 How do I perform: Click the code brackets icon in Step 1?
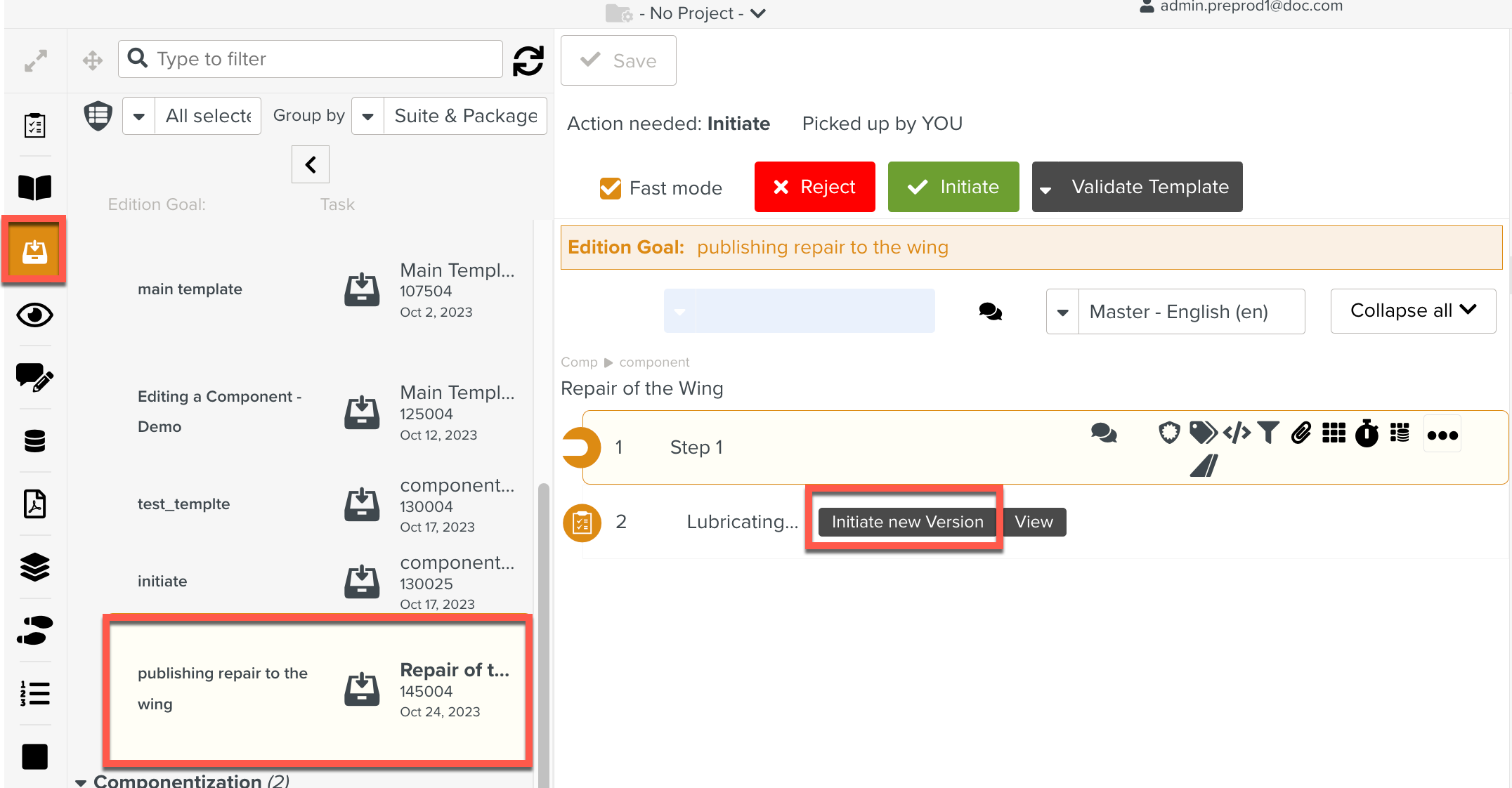click(1237, 433)
